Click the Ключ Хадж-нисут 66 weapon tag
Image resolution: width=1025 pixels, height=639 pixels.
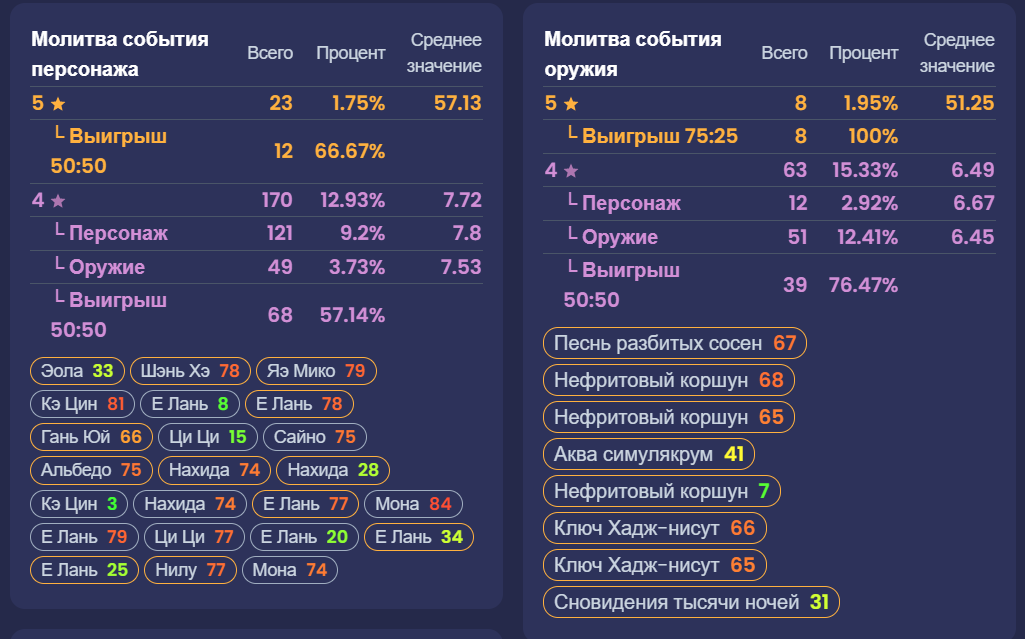(x=654, y=528)
